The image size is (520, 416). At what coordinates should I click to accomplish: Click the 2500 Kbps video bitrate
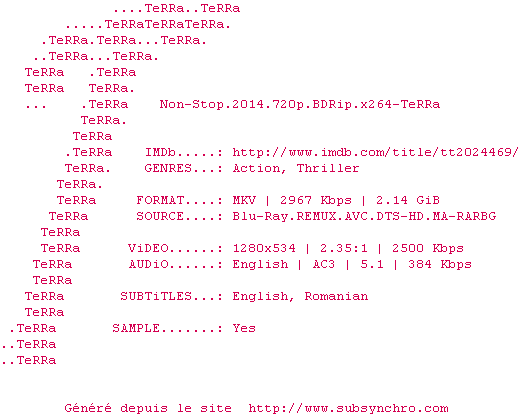coord(428,248)
